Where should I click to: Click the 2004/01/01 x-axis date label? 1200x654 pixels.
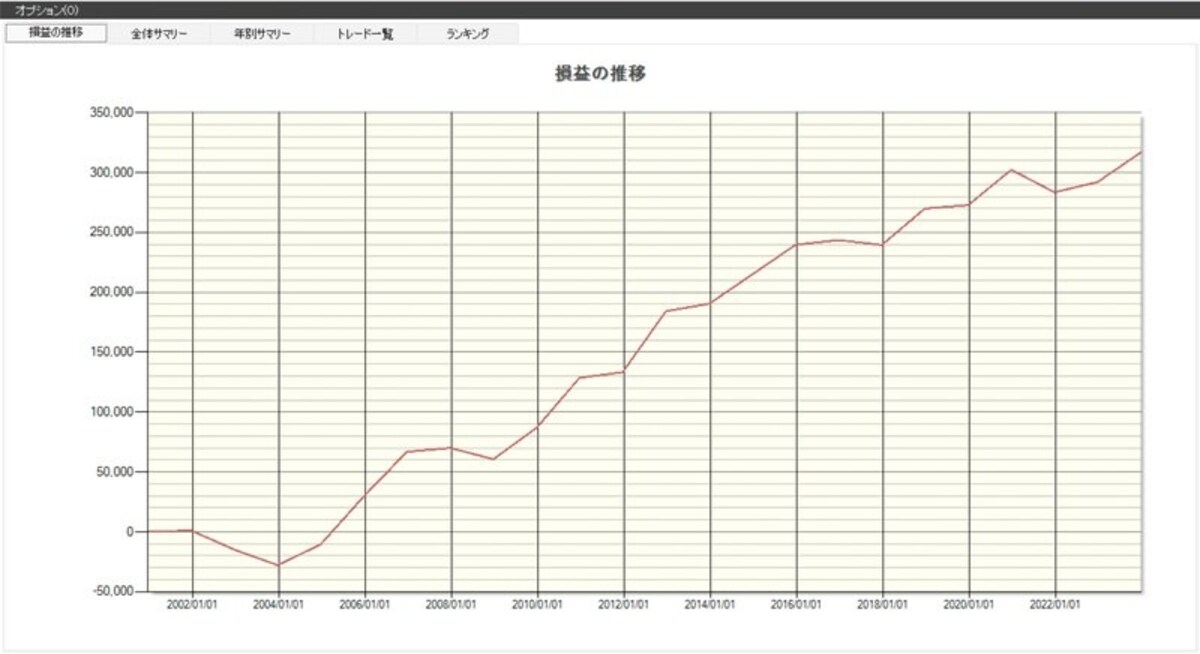(x=278, y=605)
